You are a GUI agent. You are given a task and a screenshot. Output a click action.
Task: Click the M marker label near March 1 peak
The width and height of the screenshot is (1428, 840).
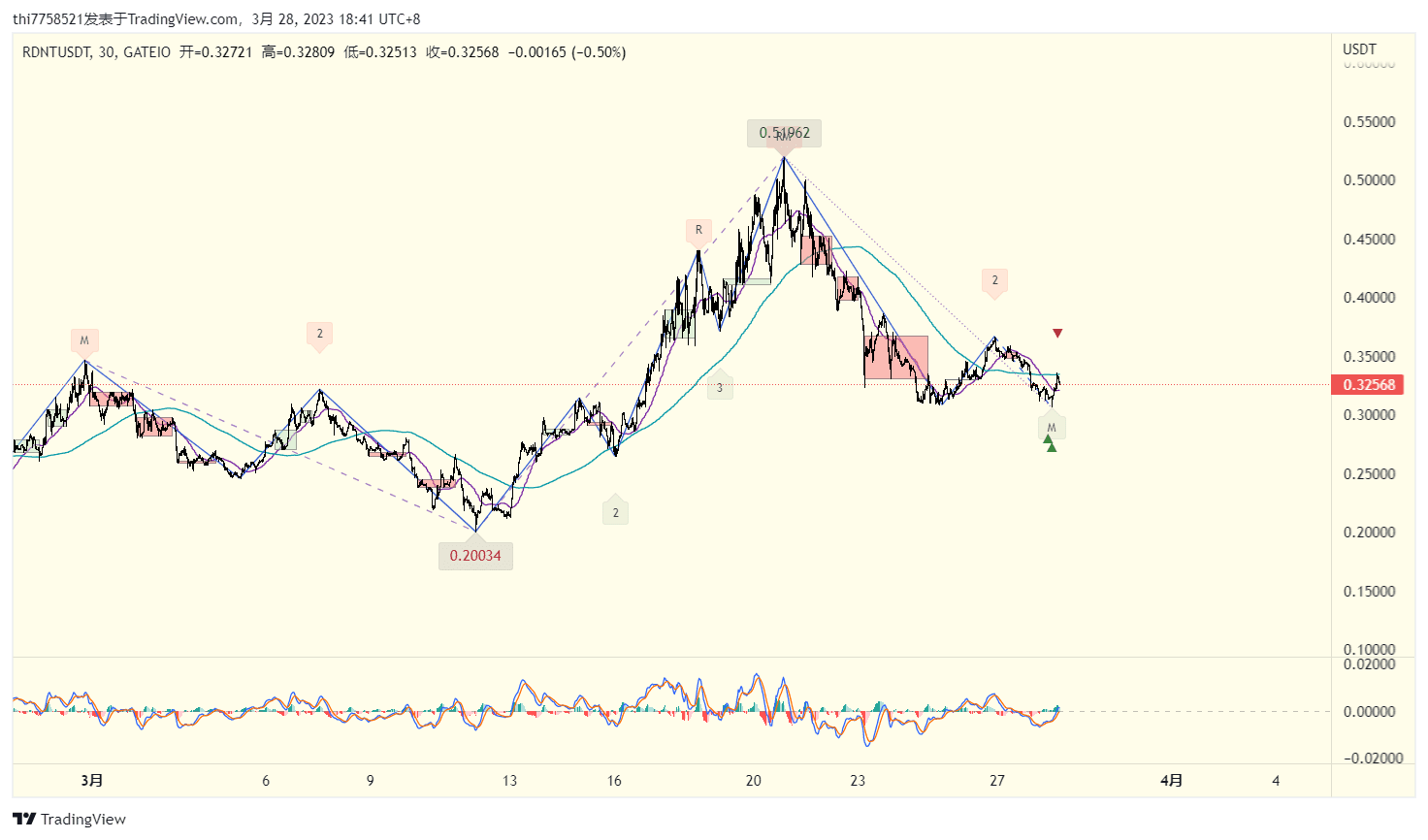tap(84, 340)
